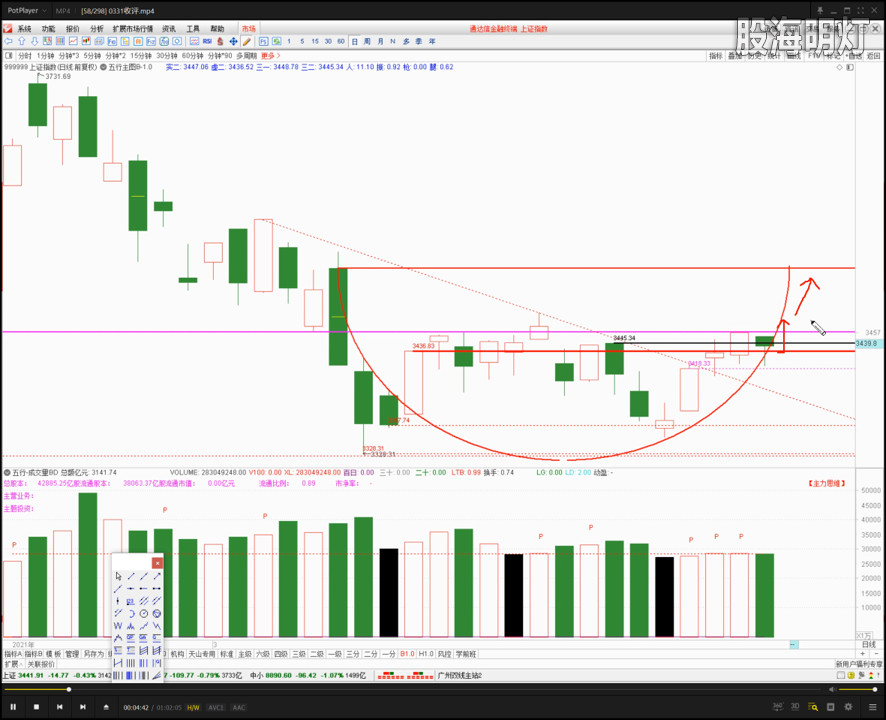Stop the PotPlayer video playback

point(37,707)
